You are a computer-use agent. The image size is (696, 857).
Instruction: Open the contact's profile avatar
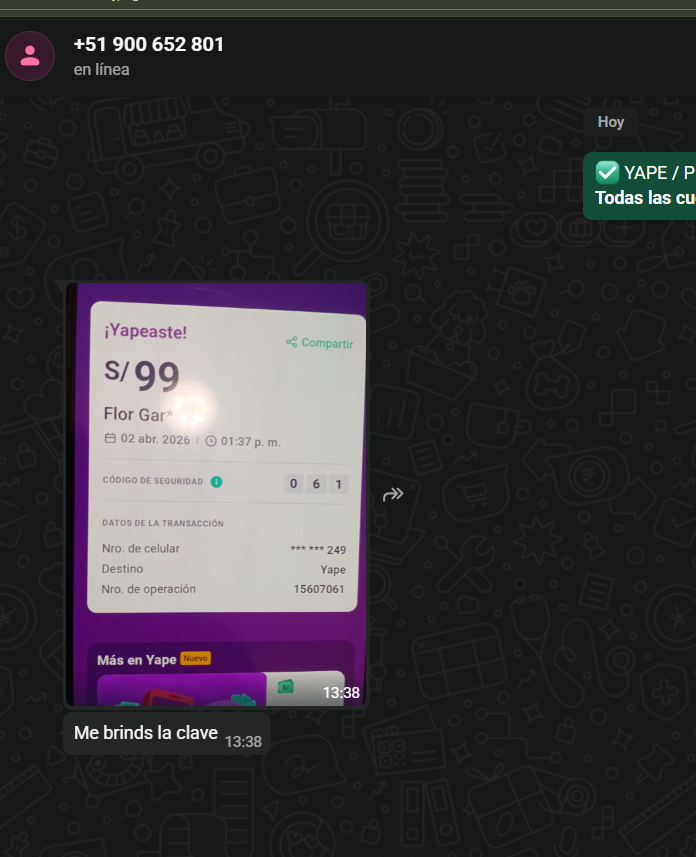pyautogui.click(x=30, y=56)
